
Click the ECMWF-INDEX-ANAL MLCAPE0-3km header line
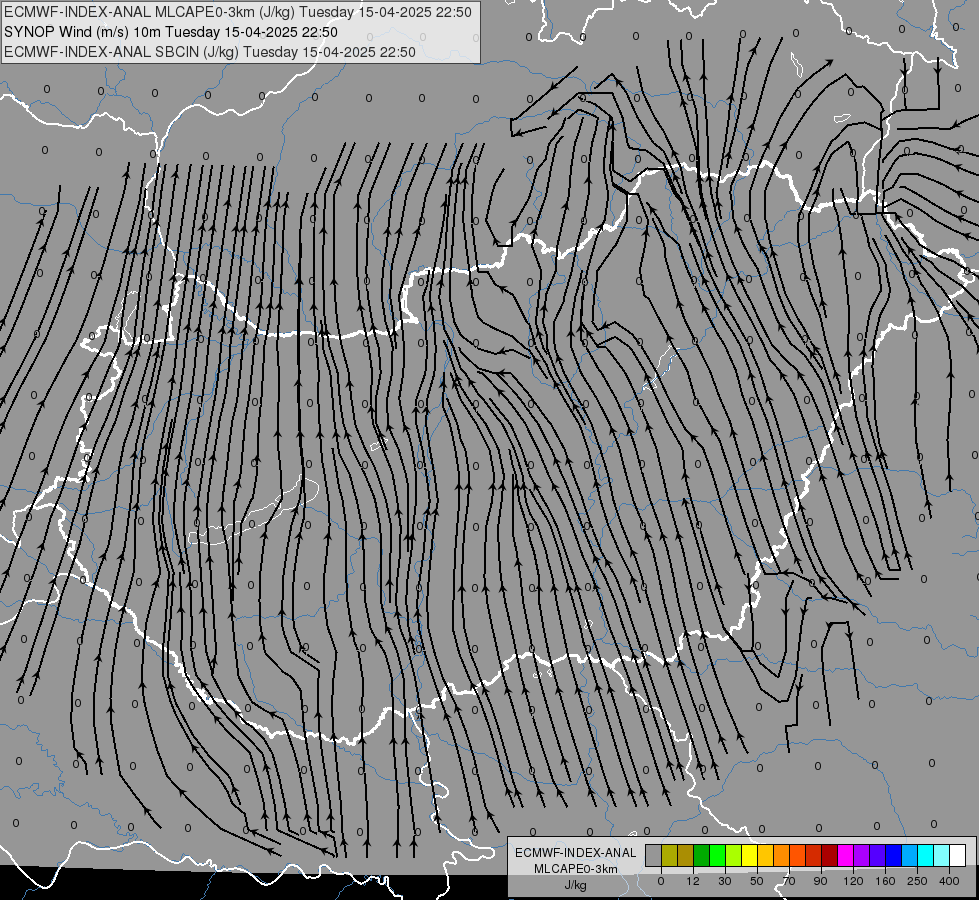click(237, 12)
